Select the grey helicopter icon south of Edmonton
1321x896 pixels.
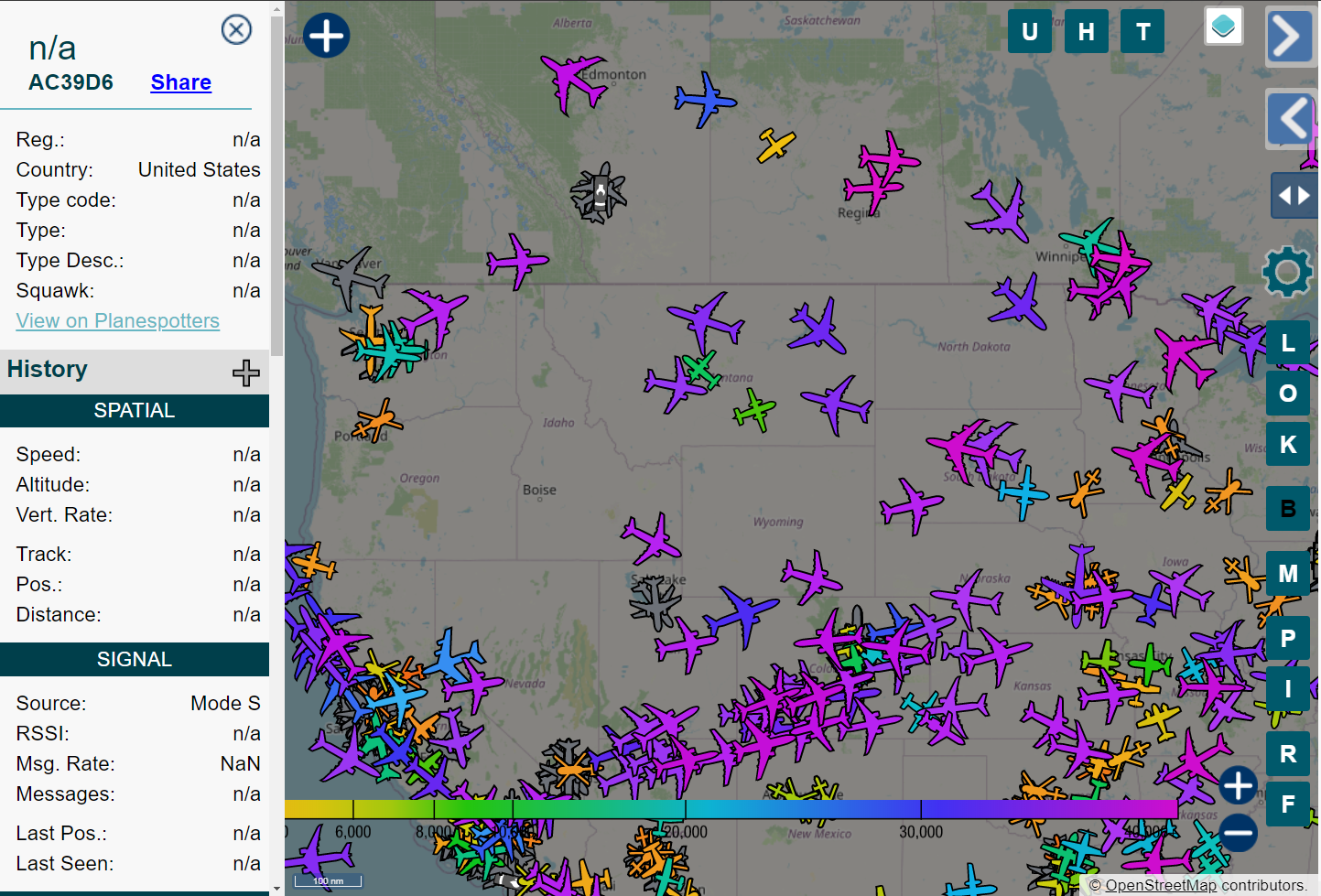click(x=599, y=193)
